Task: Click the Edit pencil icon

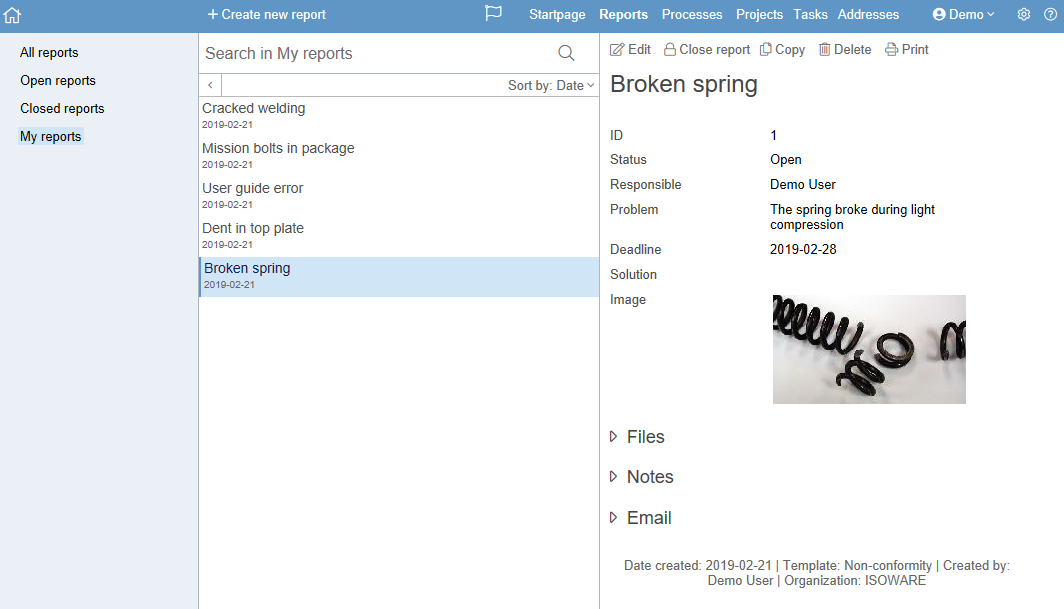Action: click(617, 50)
